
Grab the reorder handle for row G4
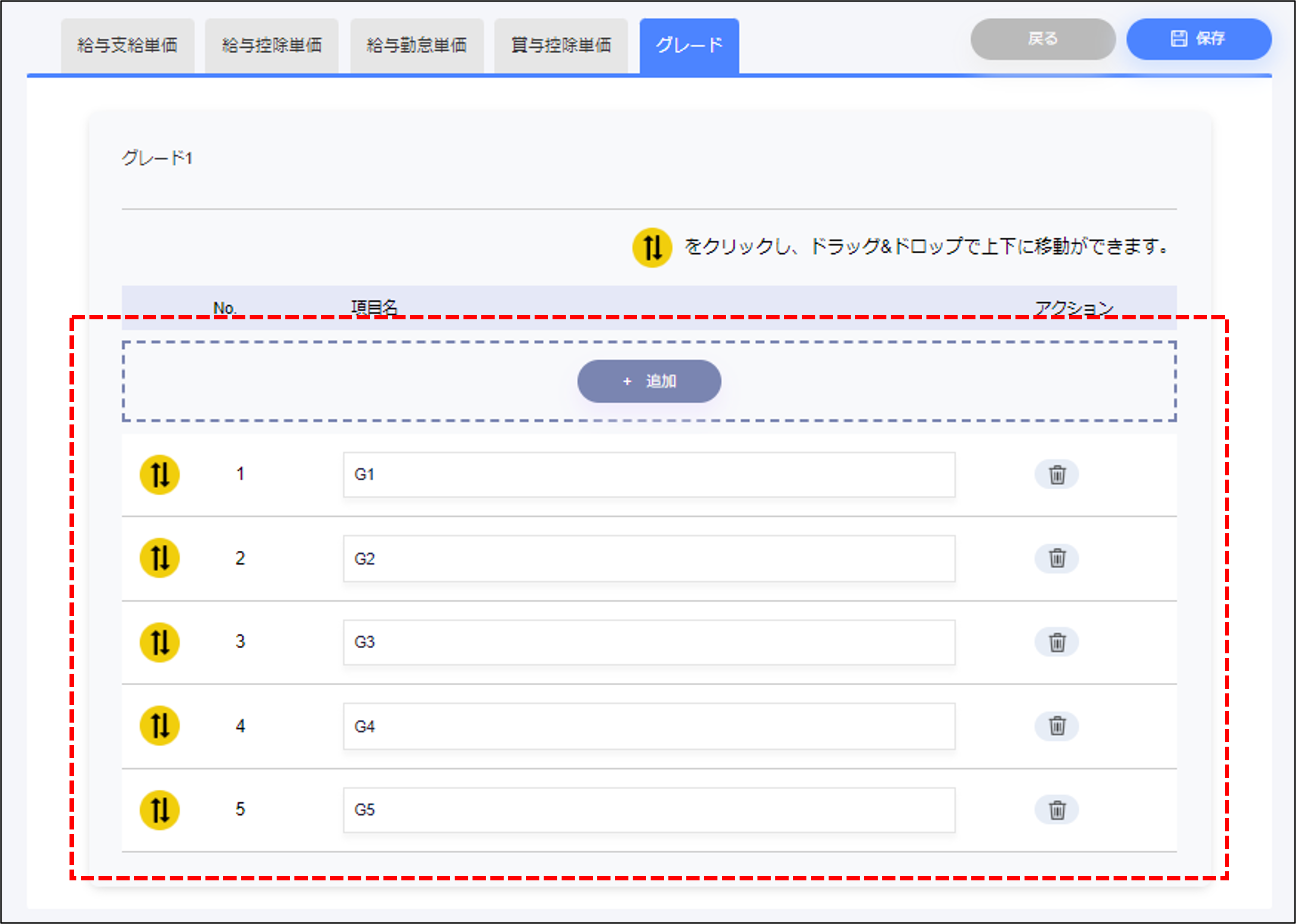coord(159,726)
